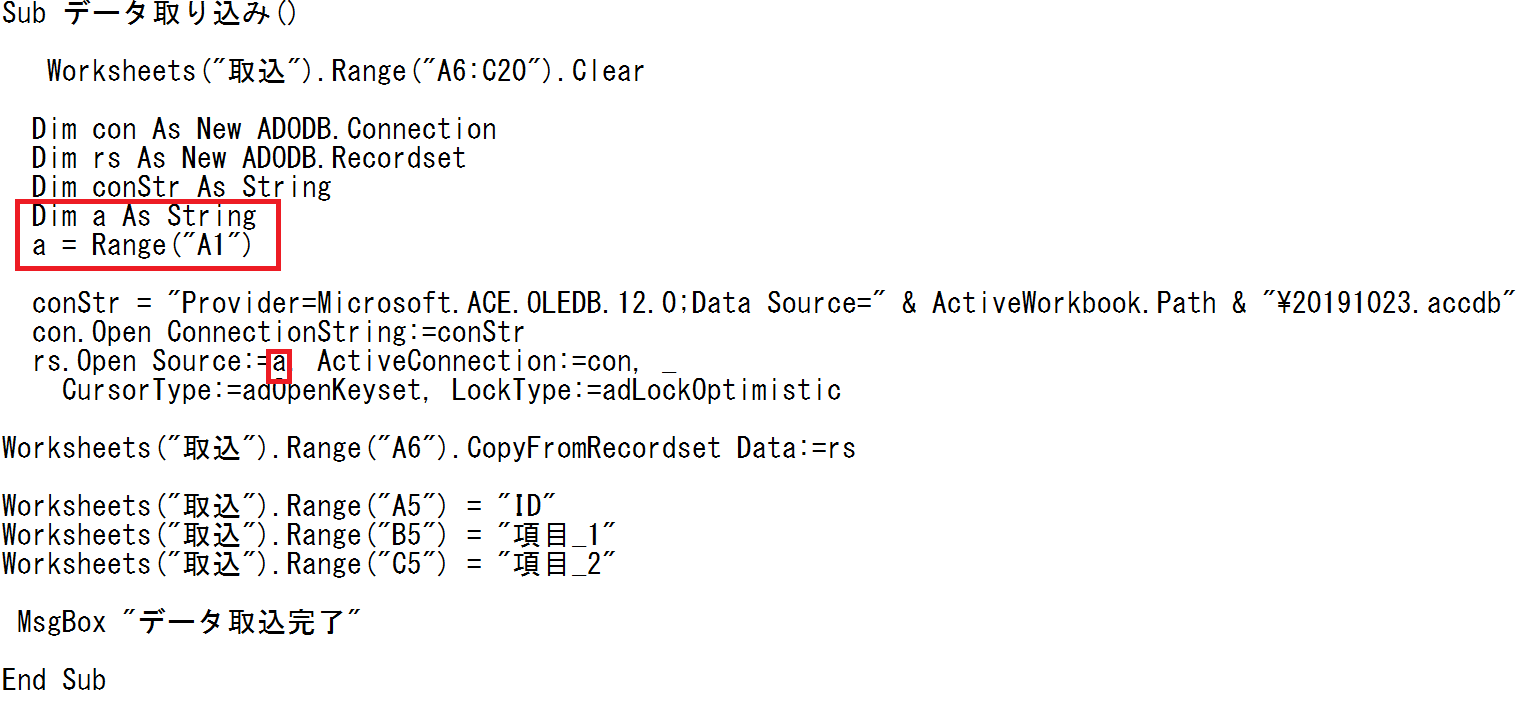
Task: Click the red-boxed variable a after Source:=
Action: click(x=279, y=361)
